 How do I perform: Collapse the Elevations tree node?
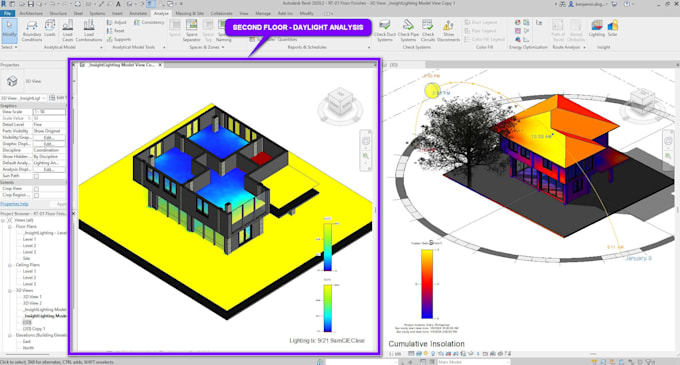[10, 335]
